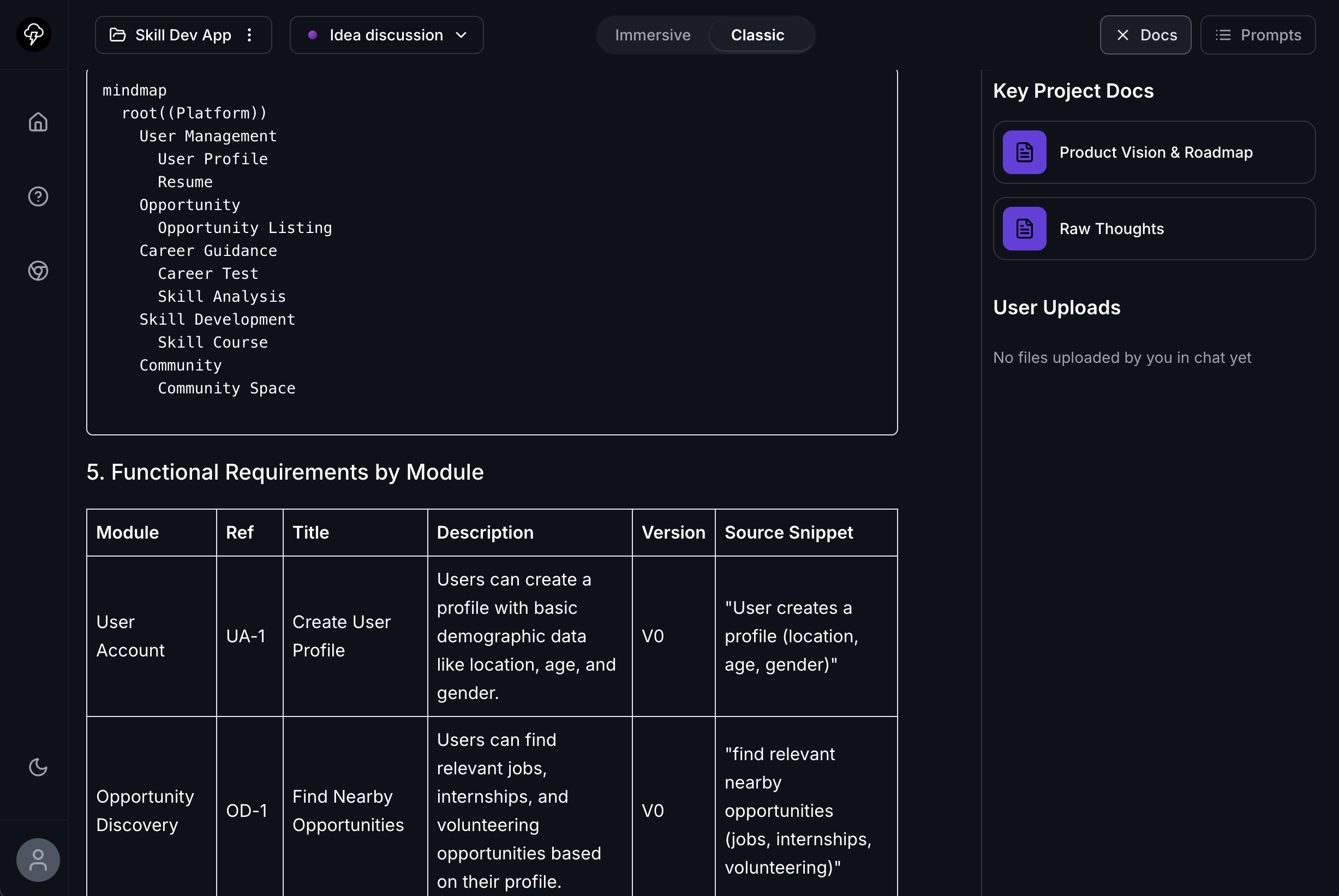Open the user profile avatar
1339x896 pixels.
tap(38, 860)
